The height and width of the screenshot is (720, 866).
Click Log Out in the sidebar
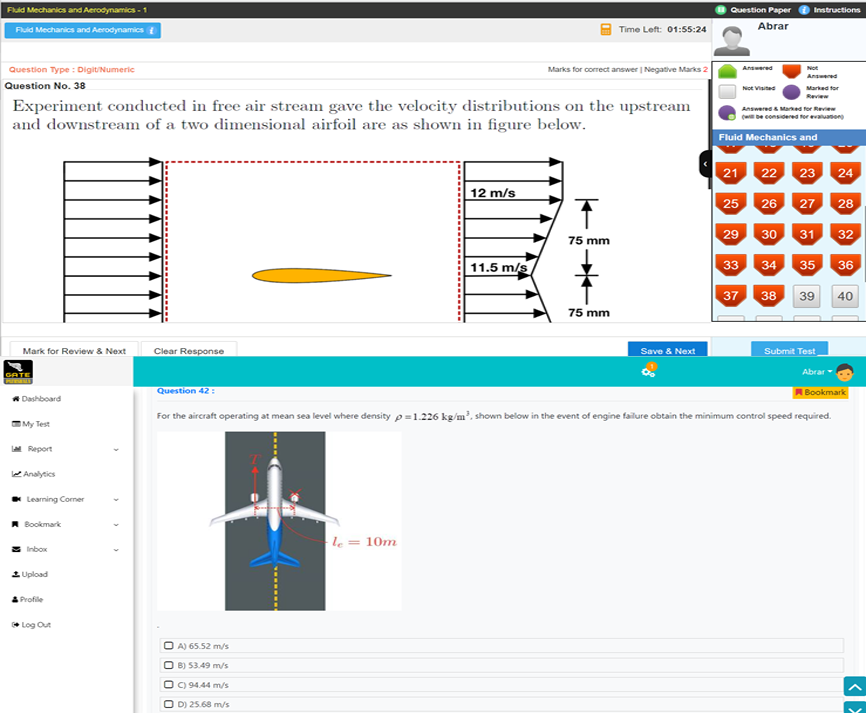click(33, 624)
